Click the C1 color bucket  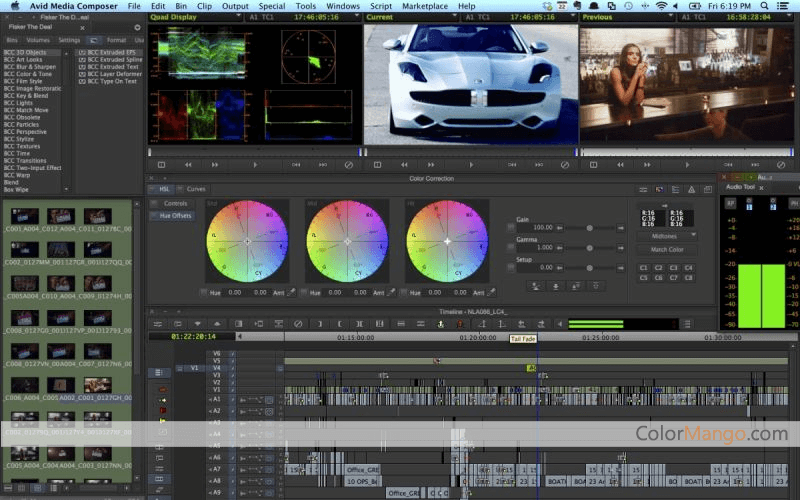643,268
